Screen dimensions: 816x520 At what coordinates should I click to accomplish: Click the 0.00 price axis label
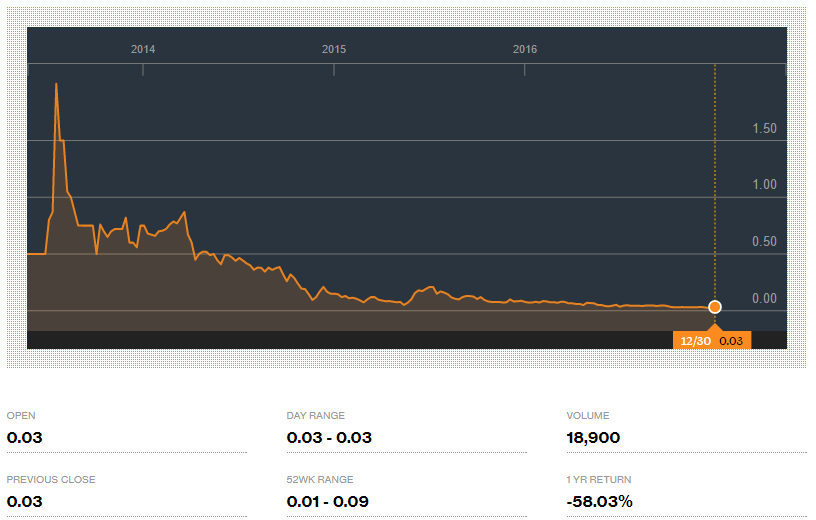764,298
